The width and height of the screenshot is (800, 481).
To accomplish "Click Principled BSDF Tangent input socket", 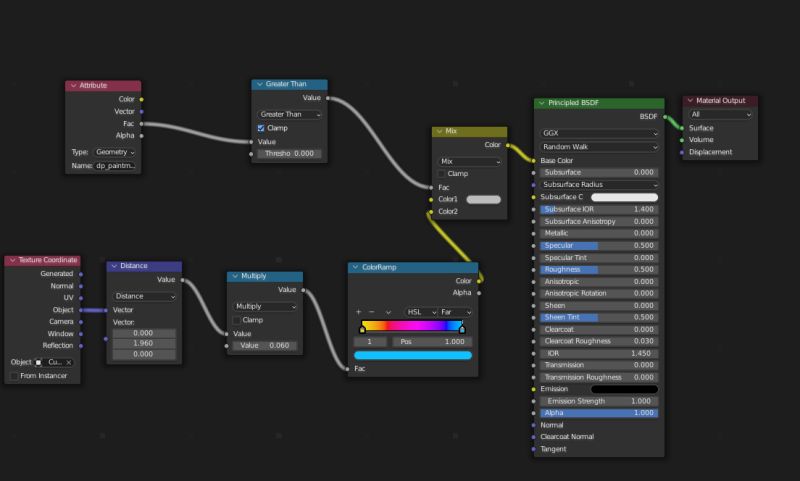I will (x=534, y=449).
